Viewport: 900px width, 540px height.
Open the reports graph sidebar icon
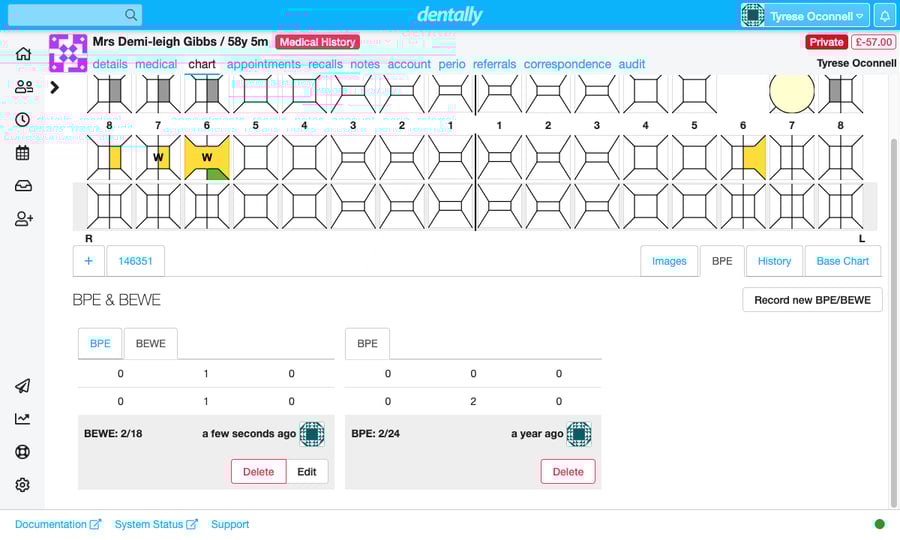pyautogui.click(x=23, y=419)
